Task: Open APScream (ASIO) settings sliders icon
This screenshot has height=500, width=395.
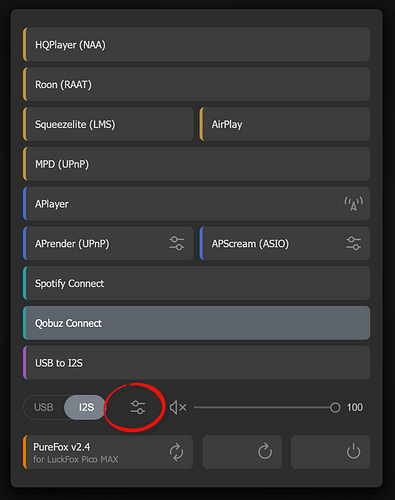Action: [x=353, y=243]
